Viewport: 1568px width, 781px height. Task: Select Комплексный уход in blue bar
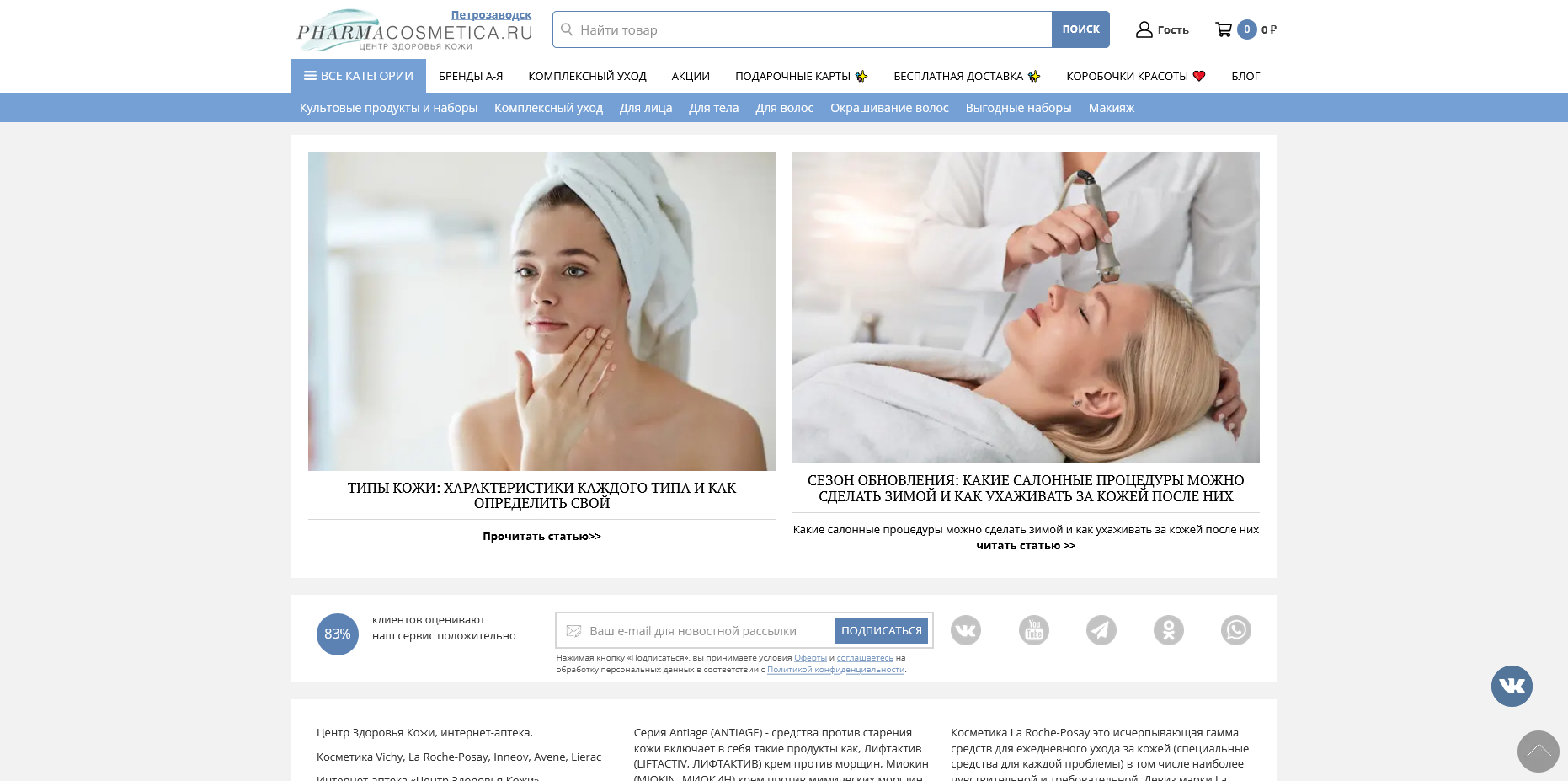point(548,108)
